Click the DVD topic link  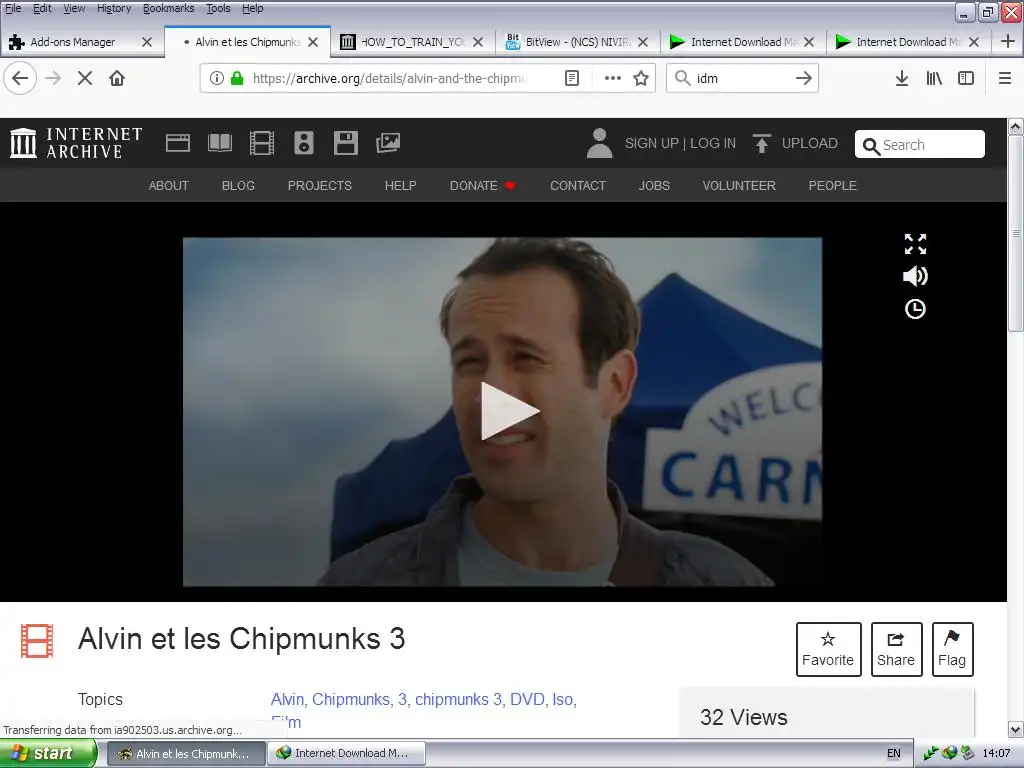point(527,699)
